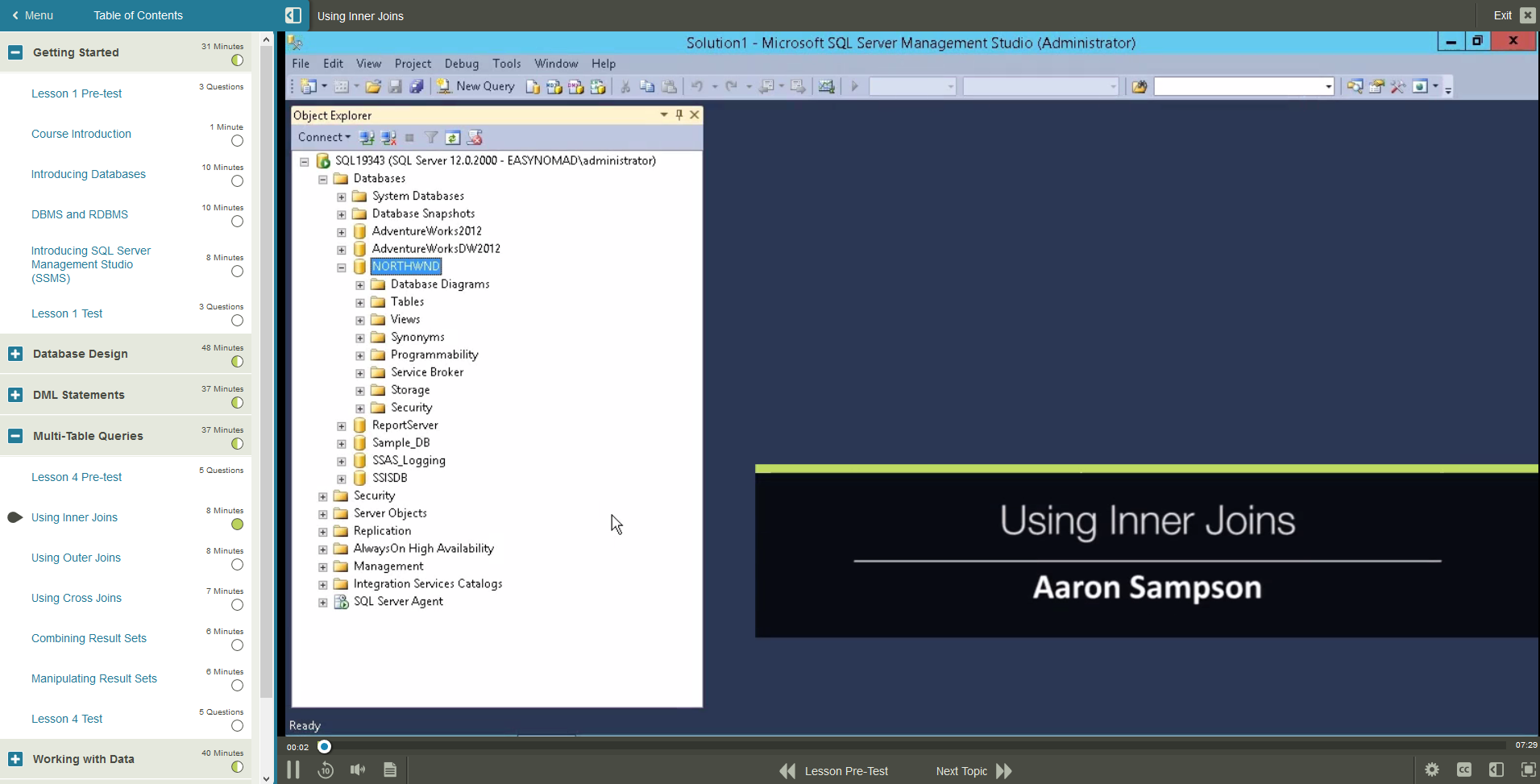Expand the Tables folder under NORTHWND
Image resolution: width=1540 pixels, height=784 pixels.
tap(360, 303)
